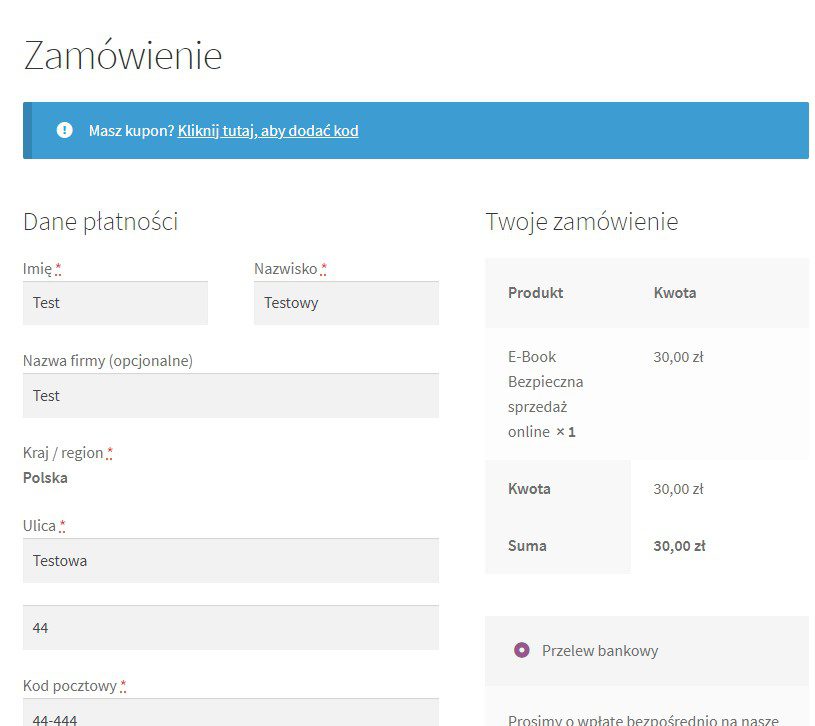Click the required asterisk beside Ulica label
Viewport: 815px width, 726px height.
62,526
